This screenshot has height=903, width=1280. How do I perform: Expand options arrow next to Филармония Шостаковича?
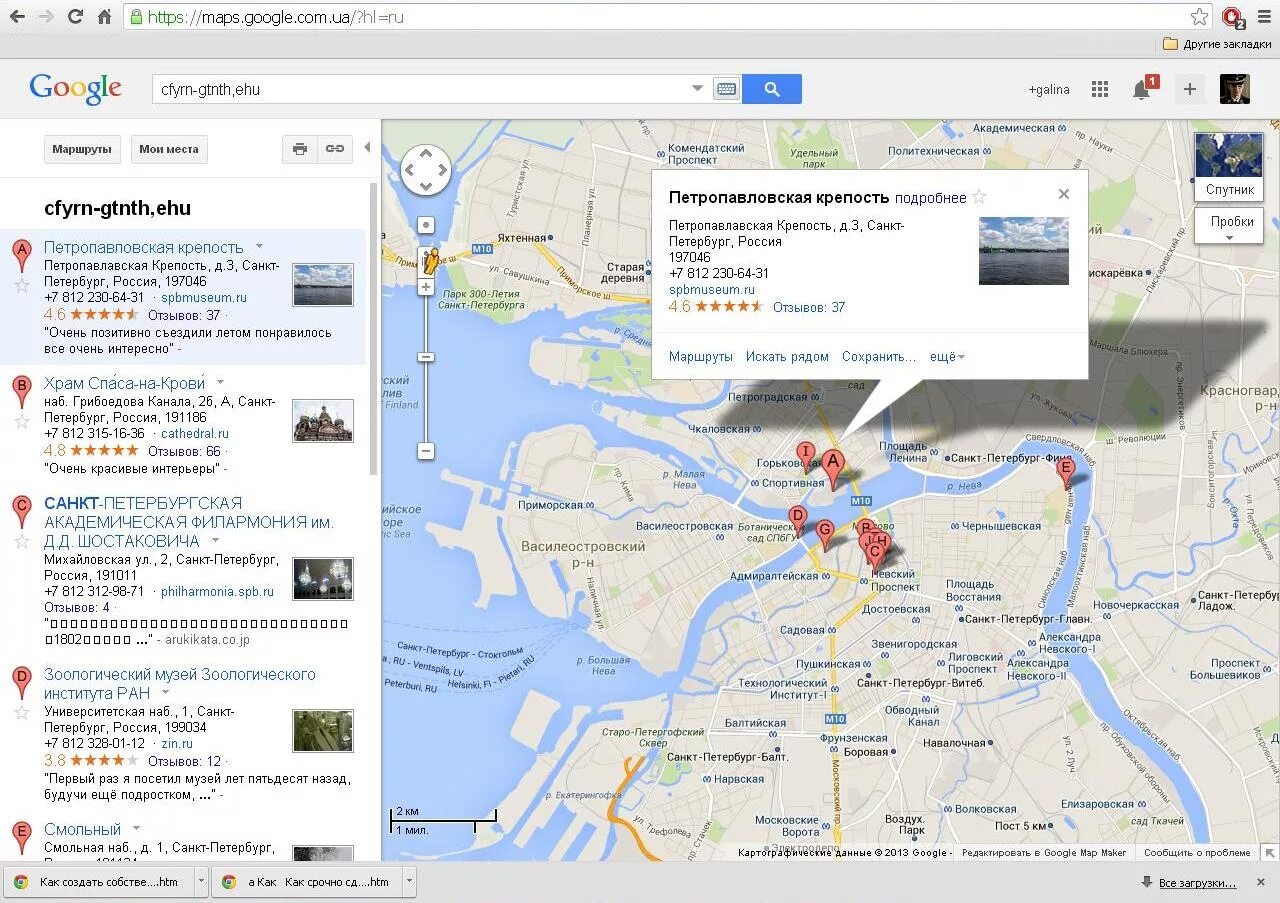click(215, 540)
